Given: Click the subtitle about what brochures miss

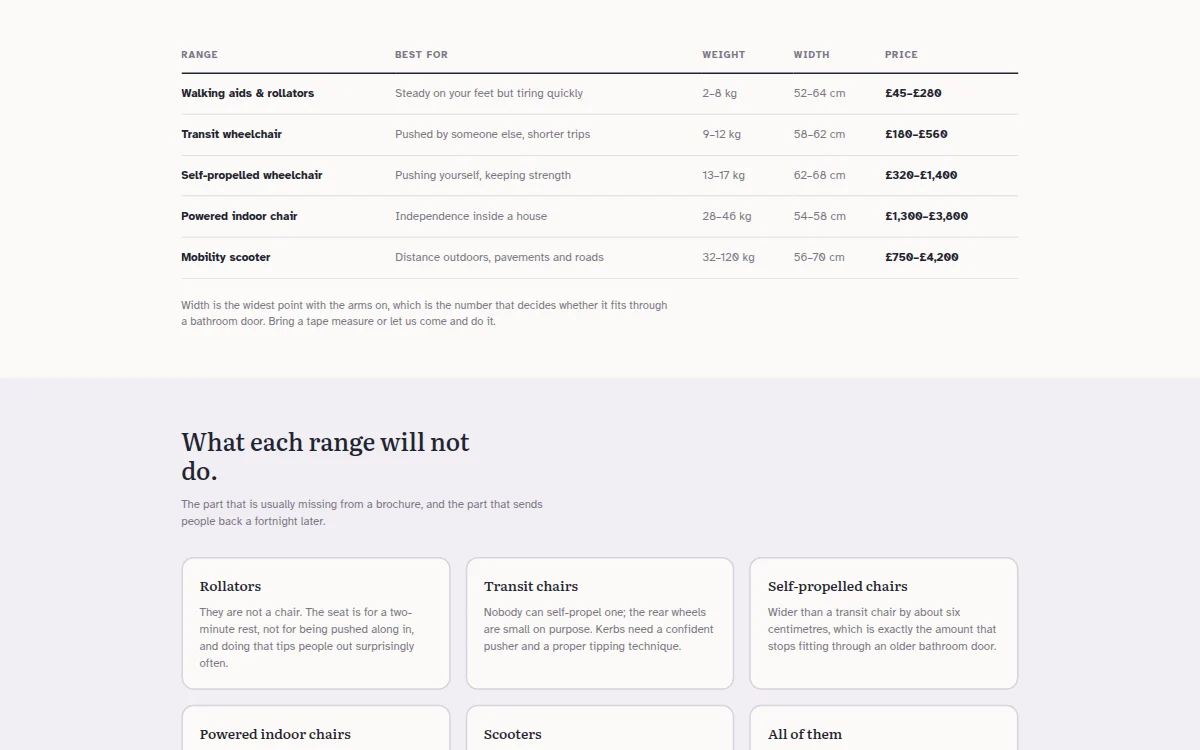Looking at the screenshot, I should (362, 513).
